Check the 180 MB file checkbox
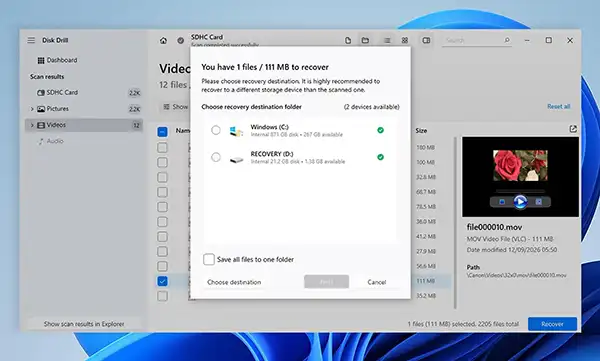Viewport: 600px width, 361px height. coord(162,147)
